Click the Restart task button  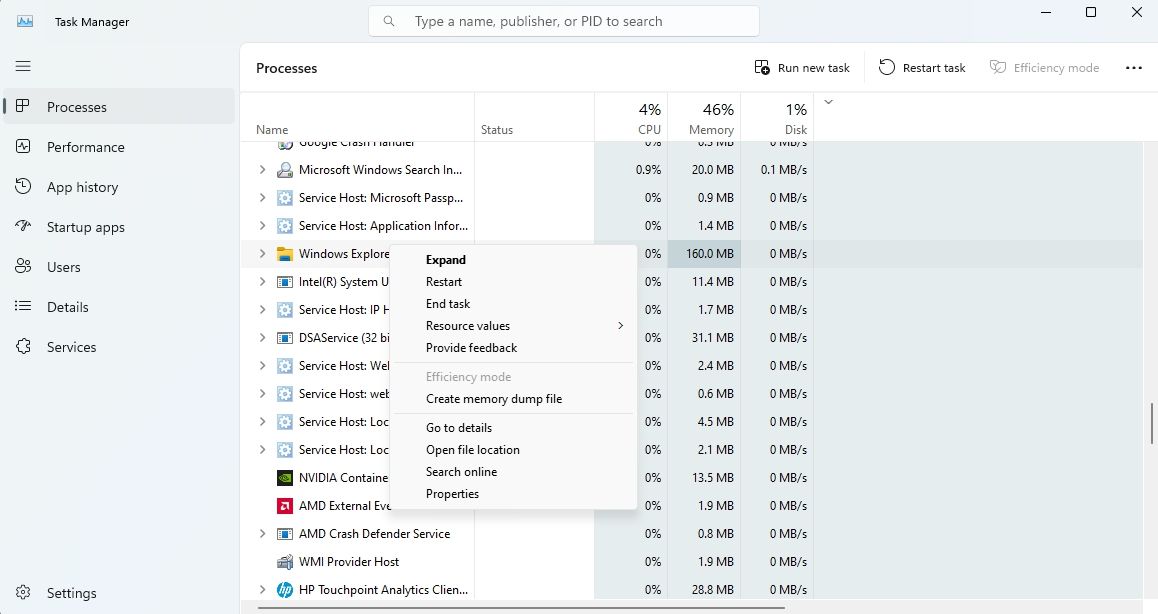[921, 66]
